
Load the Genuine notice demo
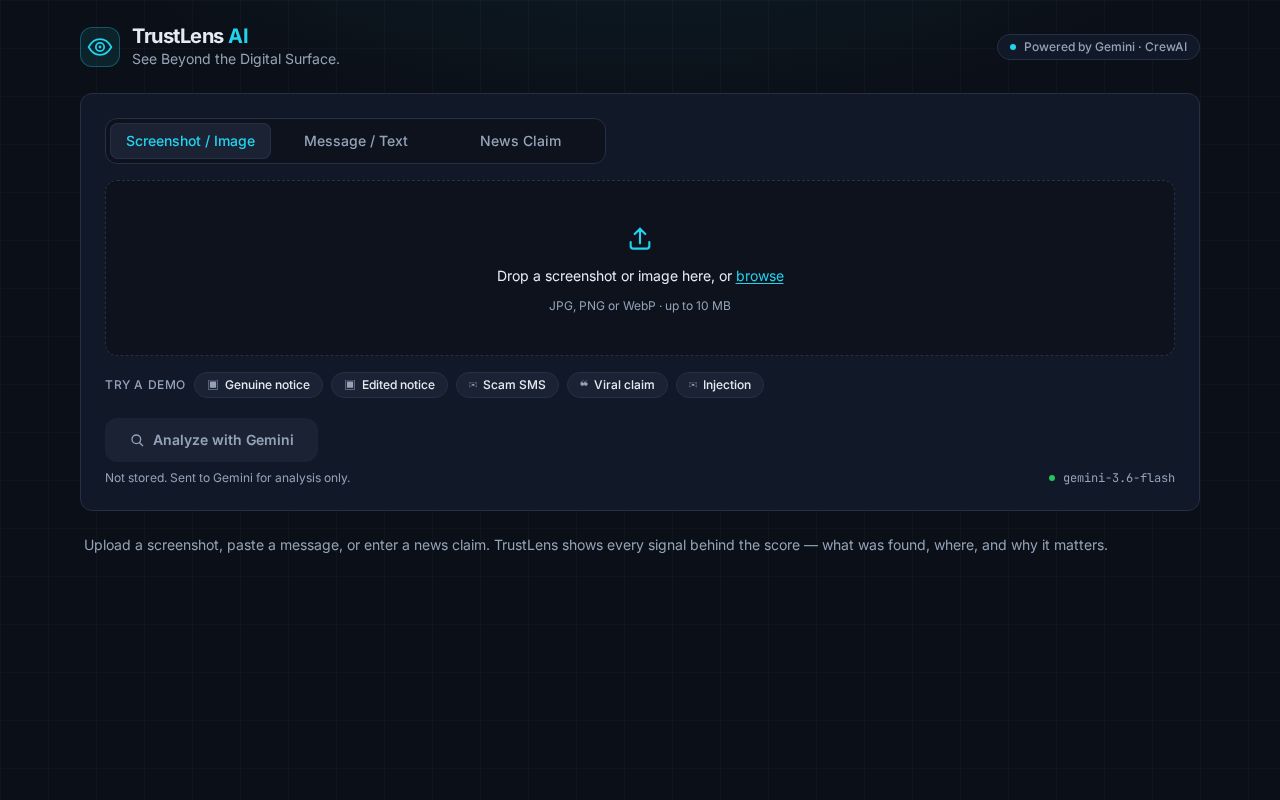tap(259, 385)
